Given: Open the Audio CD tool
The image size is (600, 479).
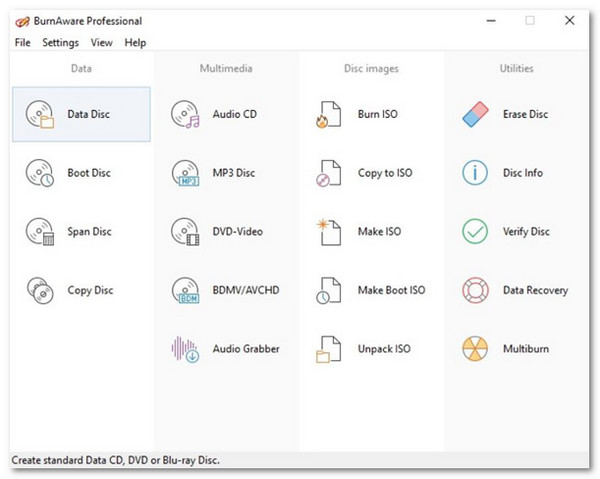Looking at the screenshot, I should tap(226, 114).
